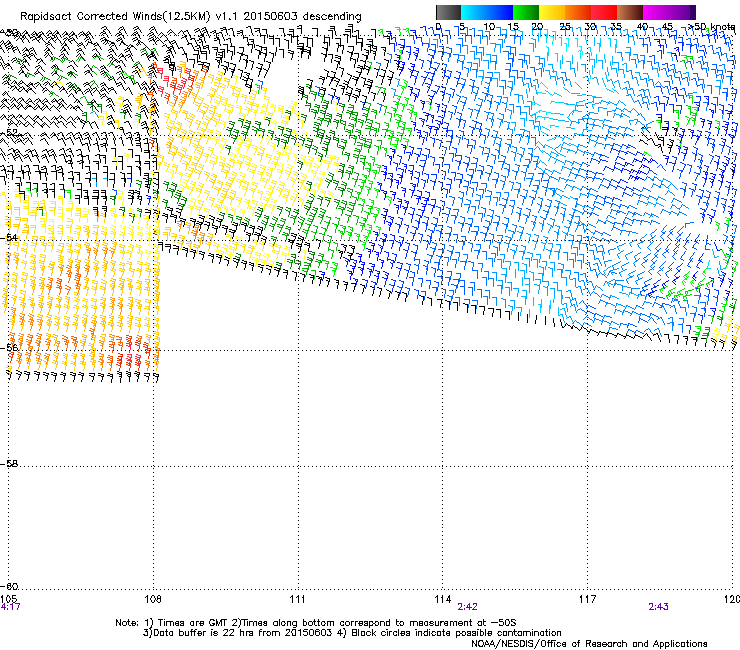Click the purple time stamp 4:17

[10, 607]
